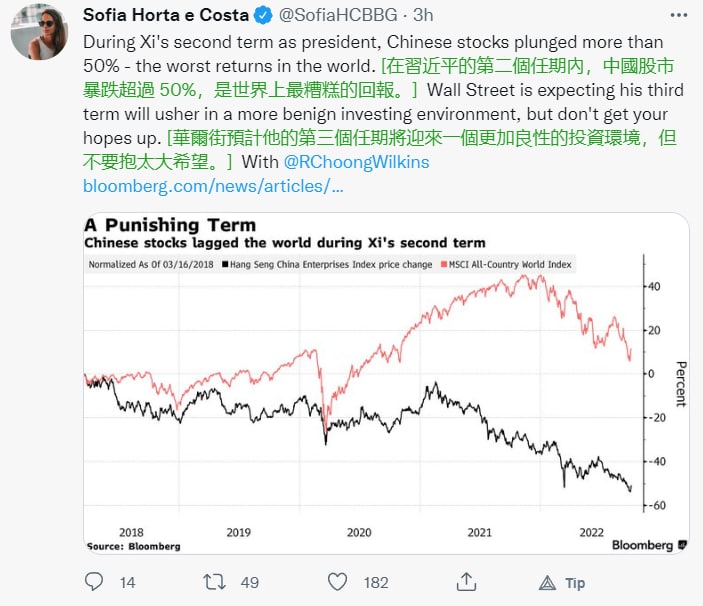The image size is (703, 606).
Task: Click the red MSCI legend swatch
Action: click(441, 265)
